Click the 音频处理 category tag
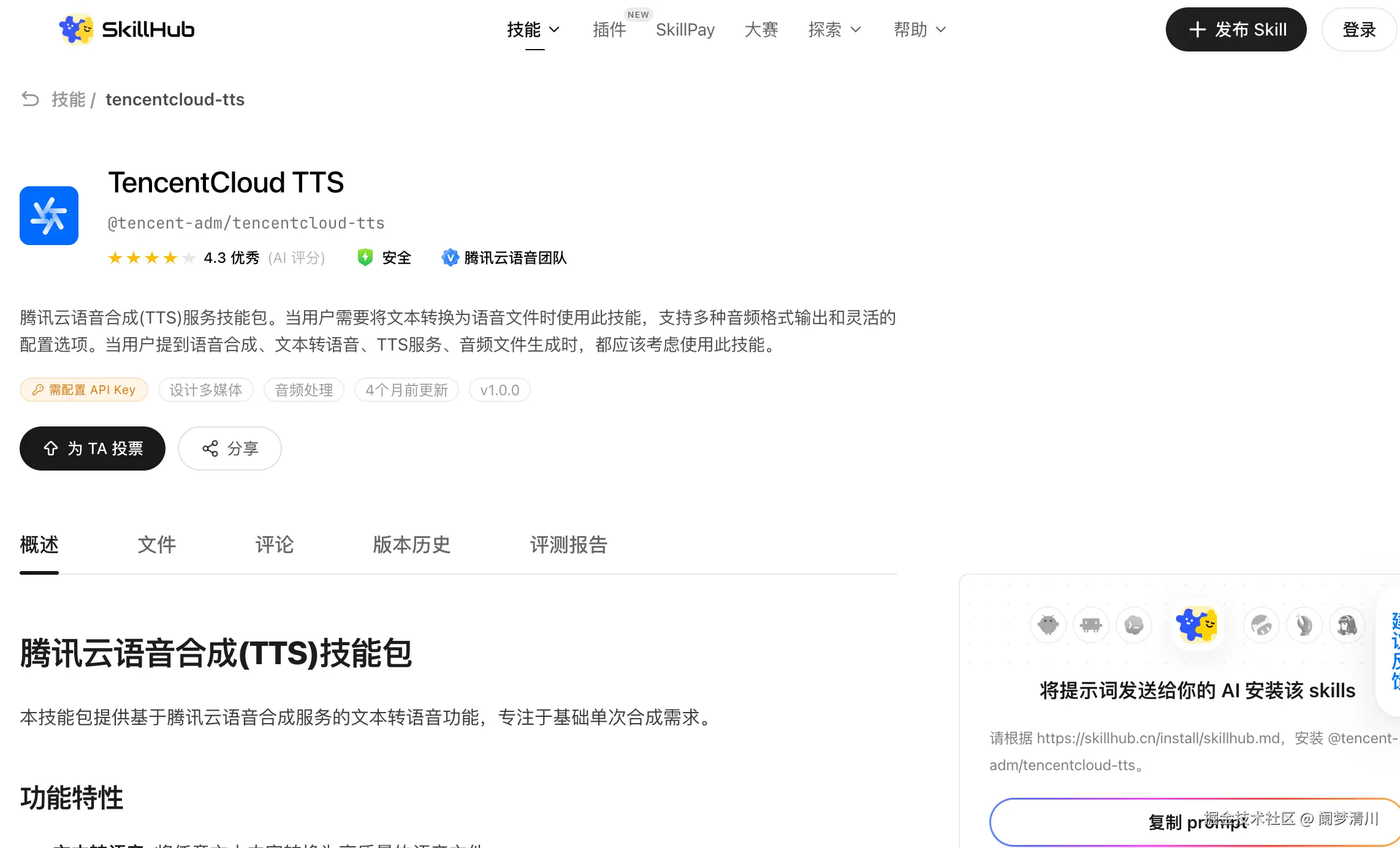 [304, 390]
